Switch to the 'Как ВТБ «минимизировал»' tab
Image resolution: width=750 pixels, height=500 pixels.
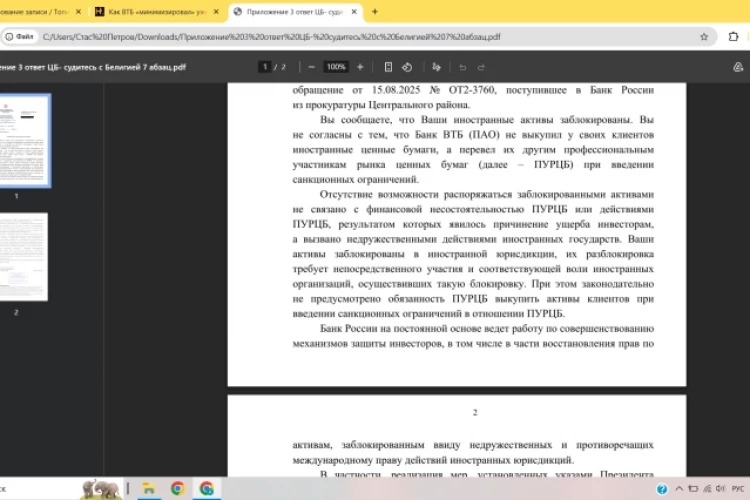click(156, 11)
